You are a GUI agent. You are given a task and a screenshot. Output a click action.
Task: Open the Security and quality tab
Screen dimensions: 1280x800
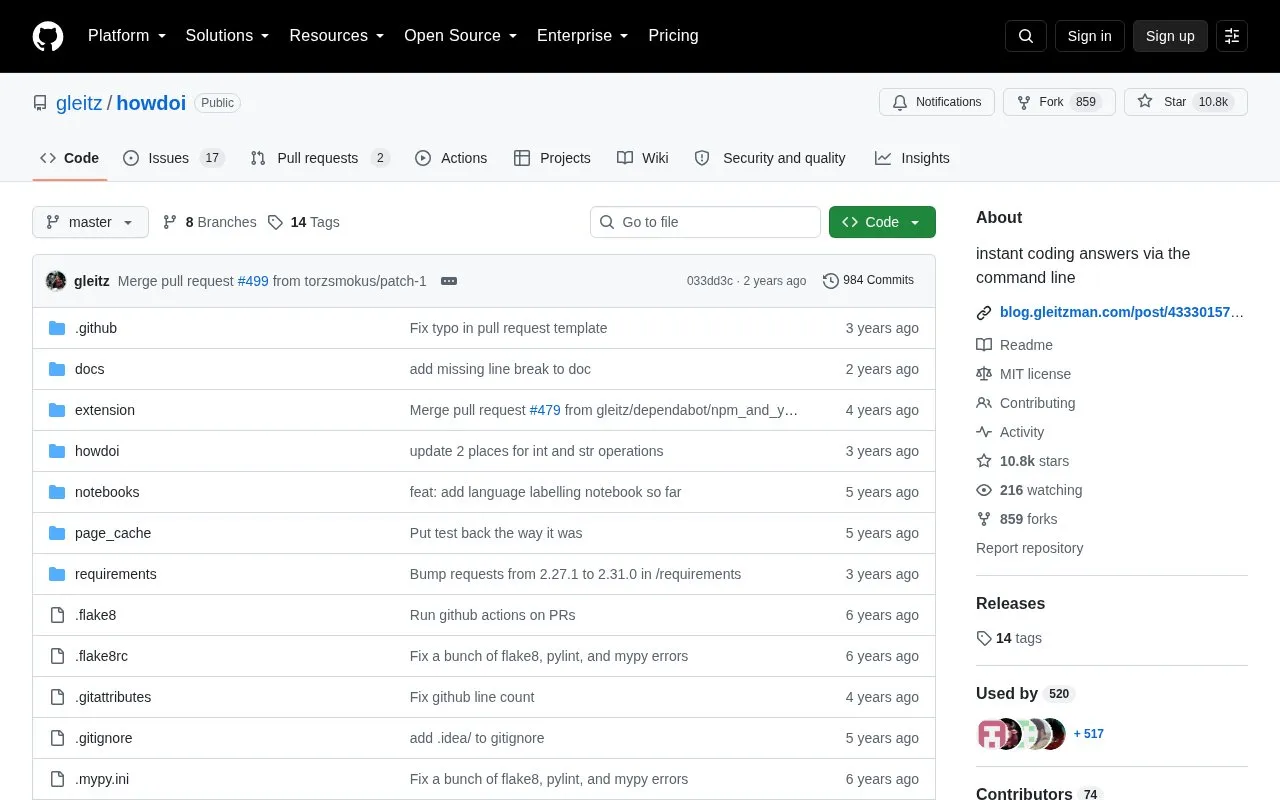coord(770,158)
